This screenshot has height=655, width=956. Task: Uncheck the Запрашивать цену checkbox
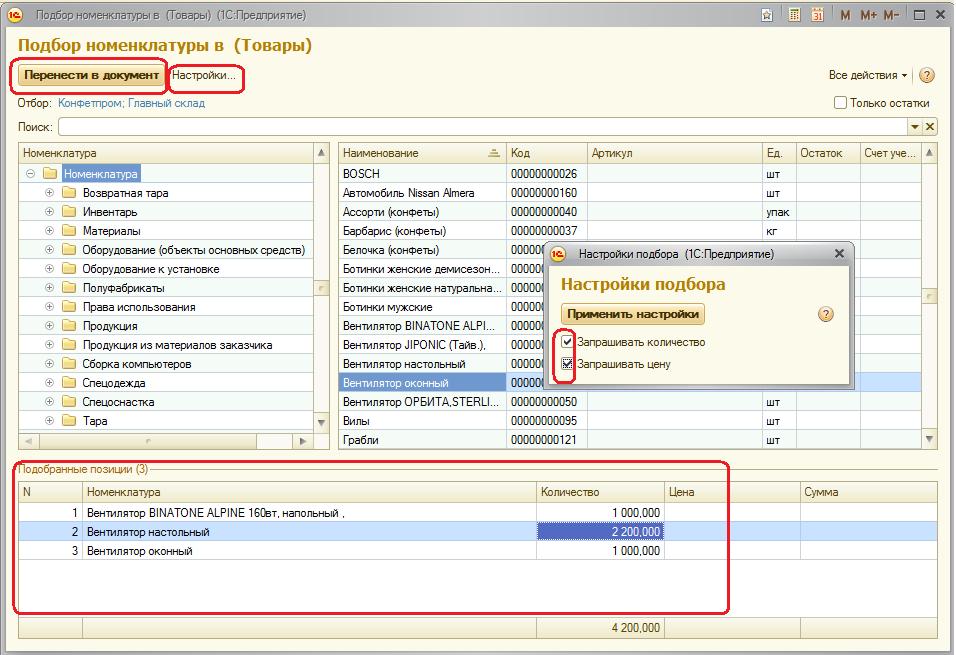[567, 364]
